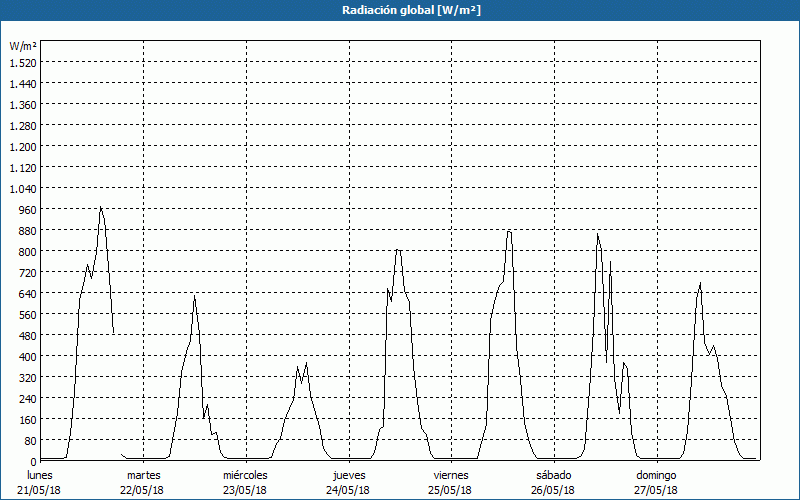Click the W/m² unit label on the axis

pos(22,46)
